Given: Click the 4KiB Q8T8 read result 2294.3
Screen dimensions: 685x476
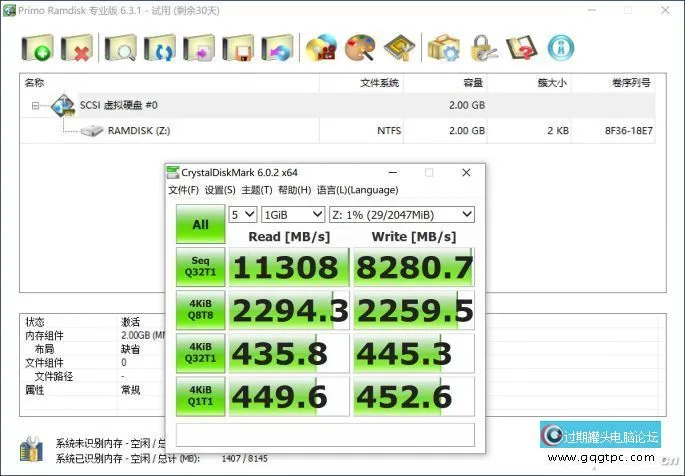Looking at the screenshot, I should [x=289, y=310].
